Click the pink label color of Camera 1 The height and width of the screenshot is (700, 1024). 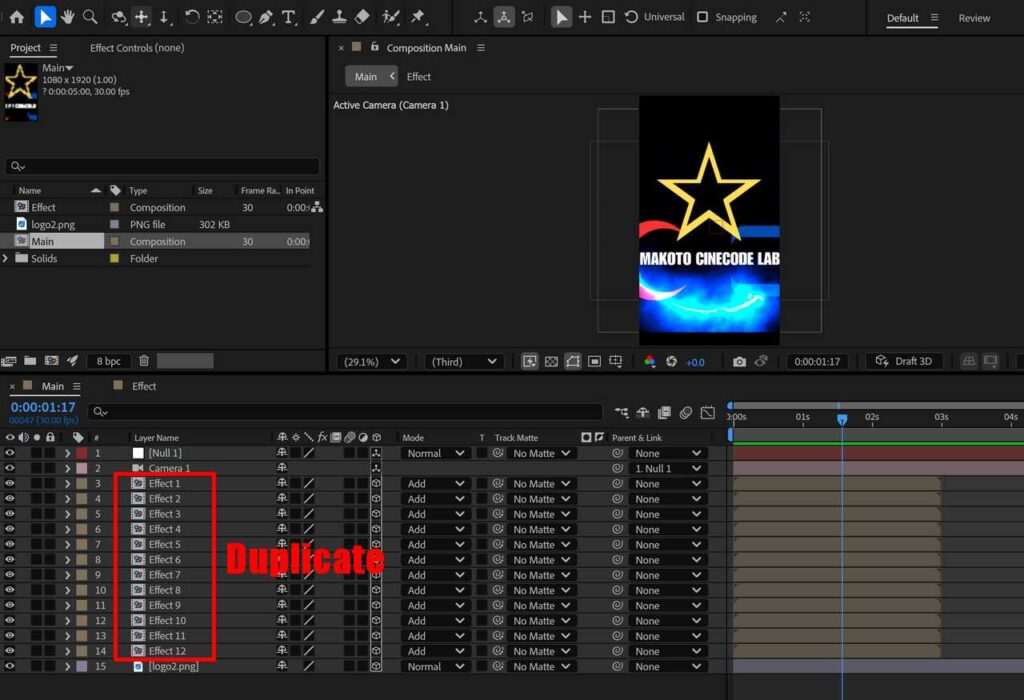click(x=82, y=468)
